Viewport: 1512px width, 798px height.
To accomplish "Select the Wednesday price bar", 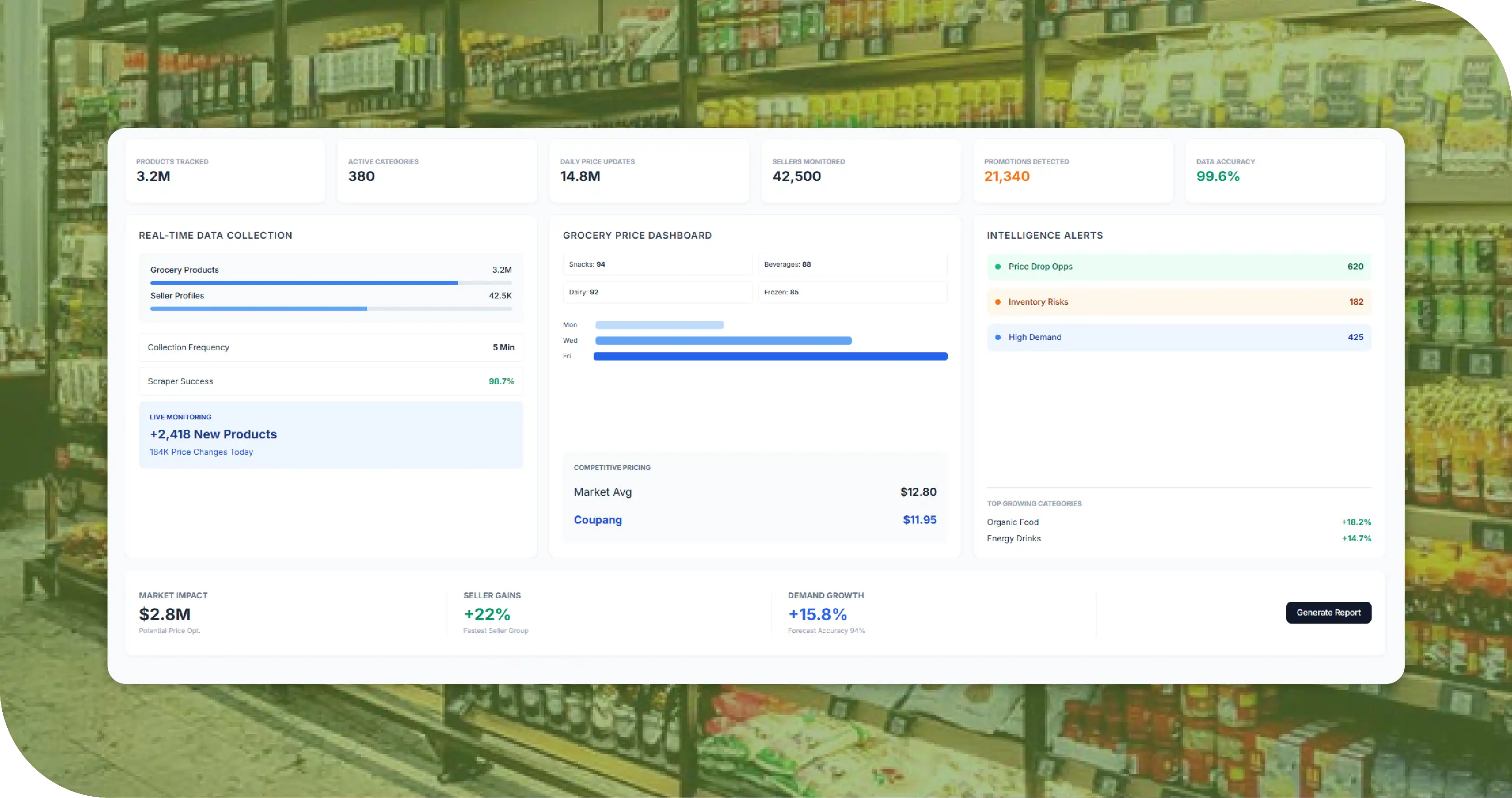I will point(723,341).
